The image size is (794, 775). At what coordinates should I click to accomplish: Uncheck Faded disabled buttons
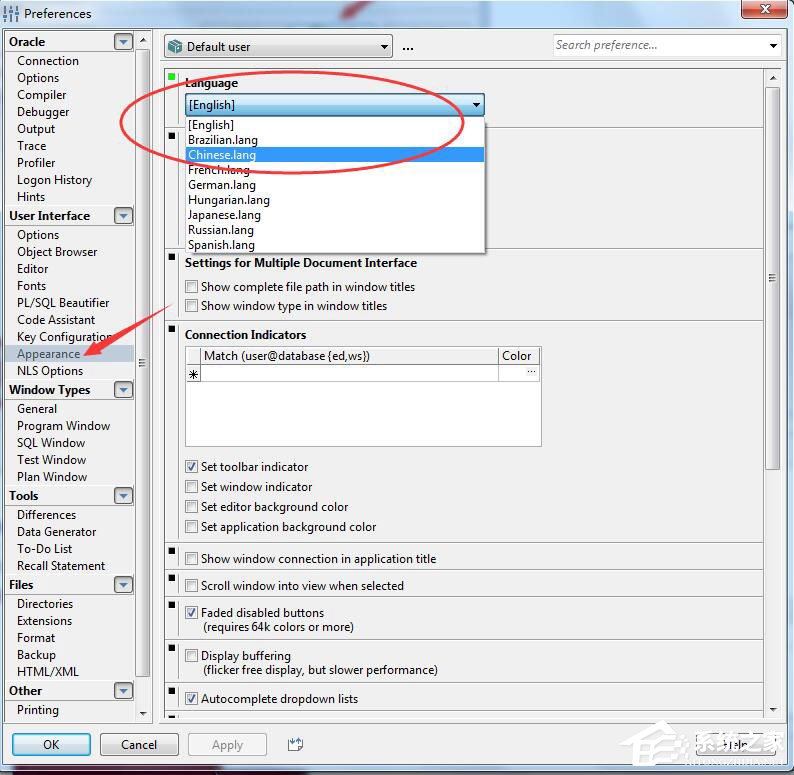tap(191, 612)
